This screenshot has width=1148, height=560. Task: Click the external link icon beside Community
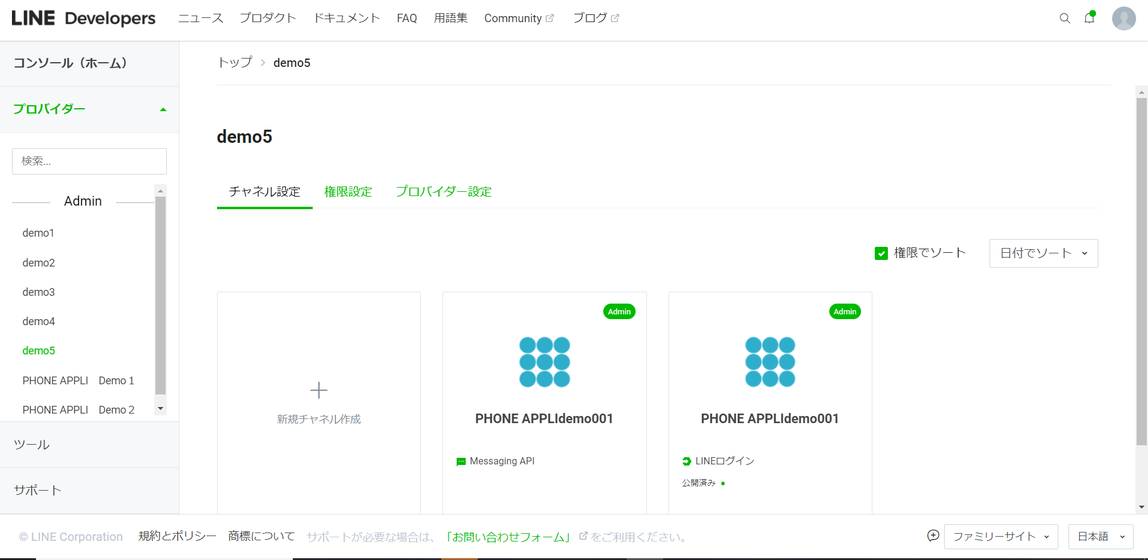tap(550, 19)
